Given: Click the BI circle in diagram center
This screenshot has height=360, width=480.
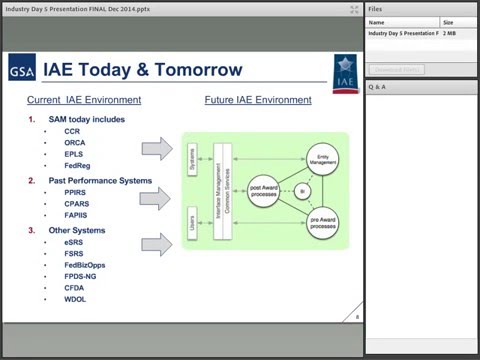Looking at the screenshot, I should 303,191.
